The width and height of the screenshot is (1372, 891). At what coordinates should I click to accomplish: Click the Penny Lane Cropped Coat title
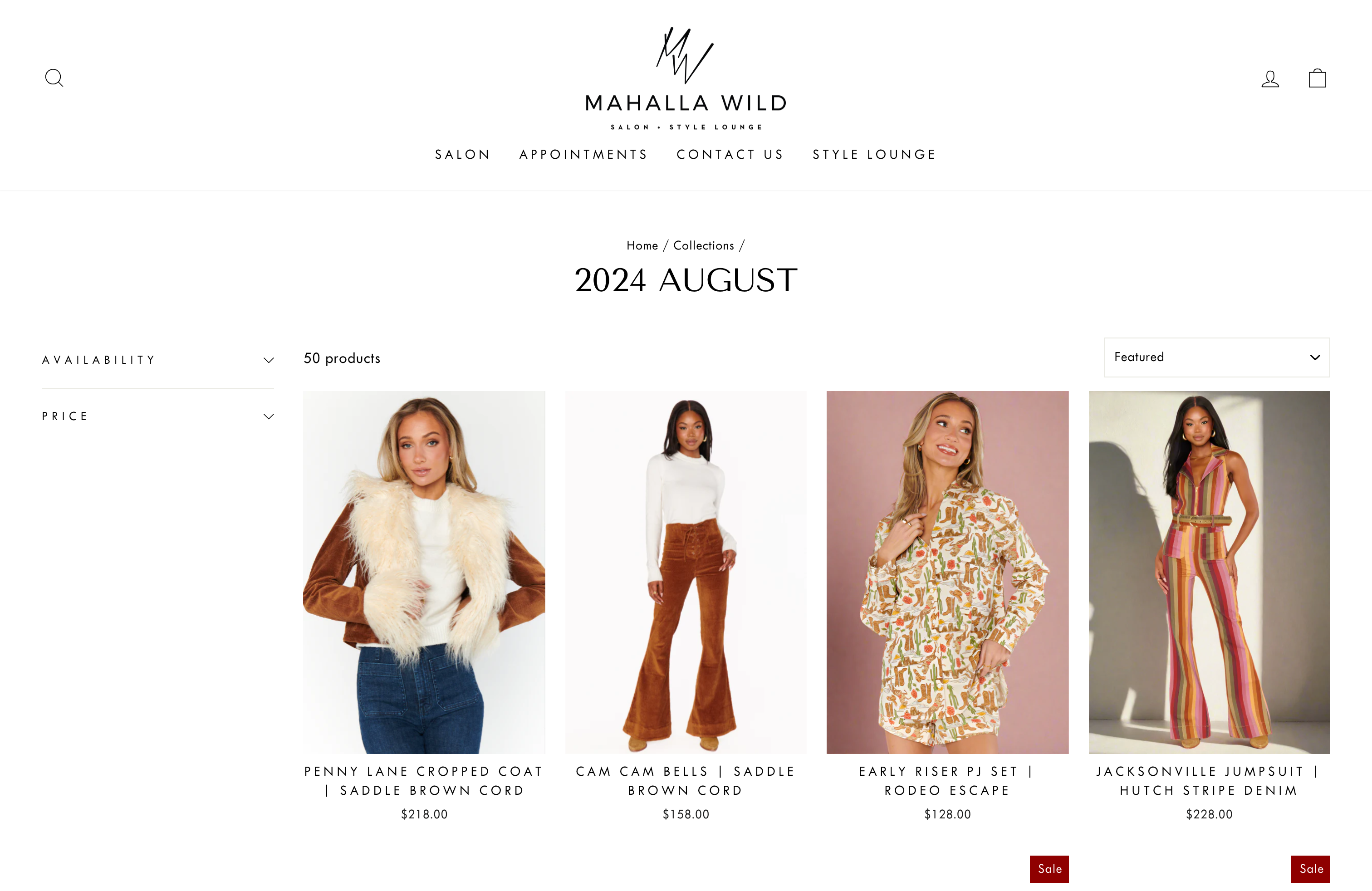tap(424, 781)
